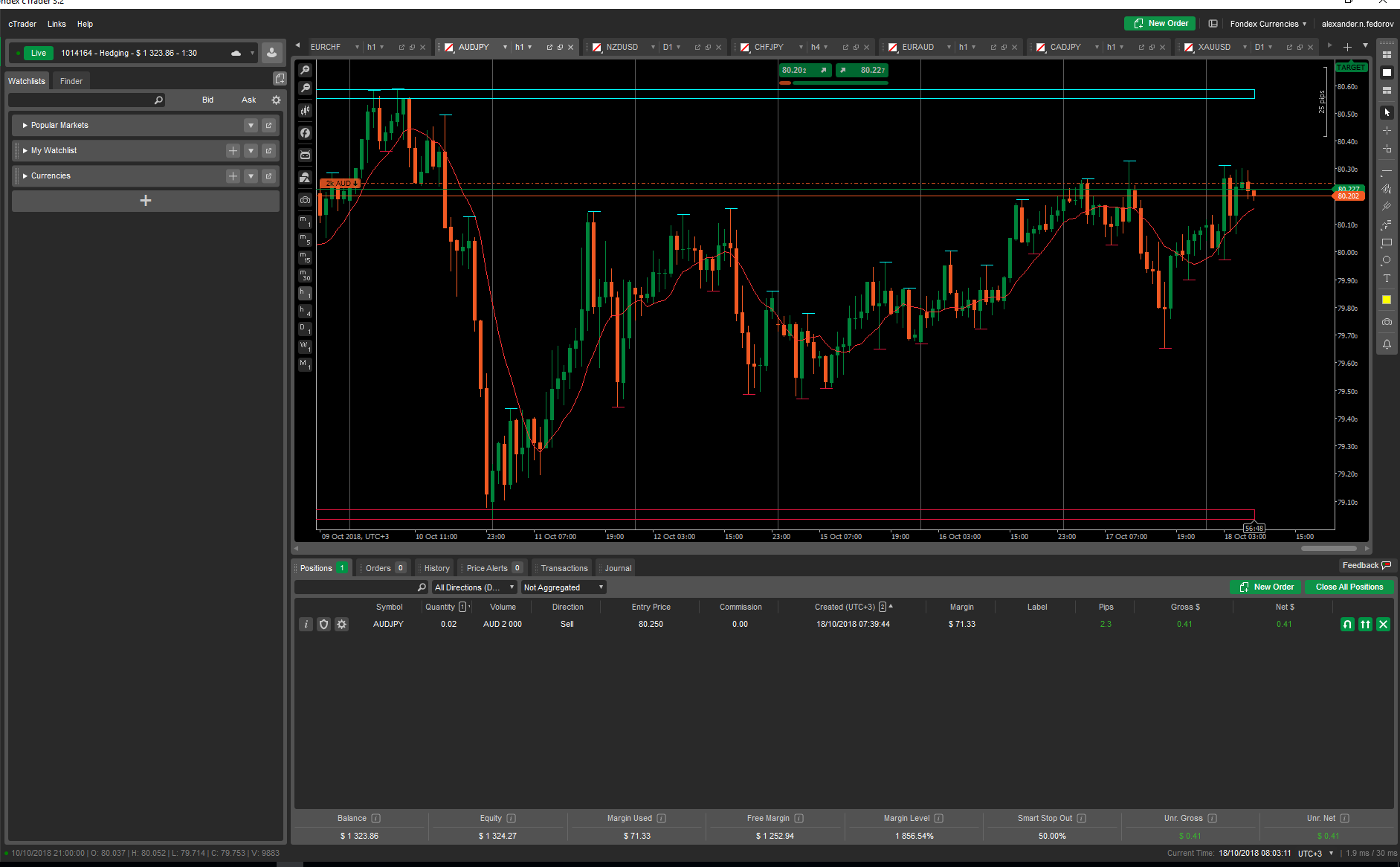The height and width of the screenshot is (867, 1400).
Task: Zoom out on the AUDJPY chart
Action: 305,88
